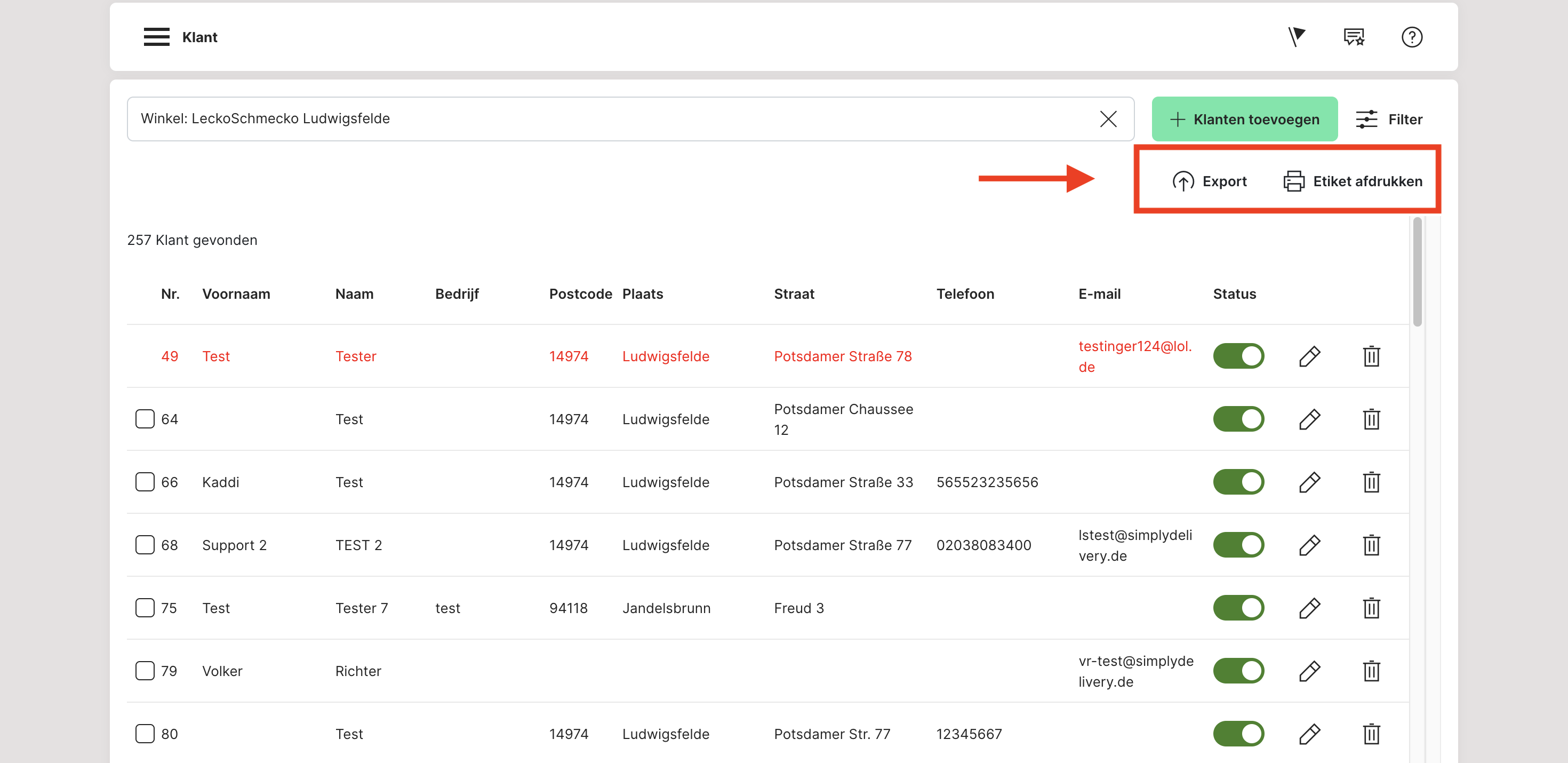Edit customer 79 Volker Richter
The width and height of the screenshot is (1568, 763).
pos(1309,671)
